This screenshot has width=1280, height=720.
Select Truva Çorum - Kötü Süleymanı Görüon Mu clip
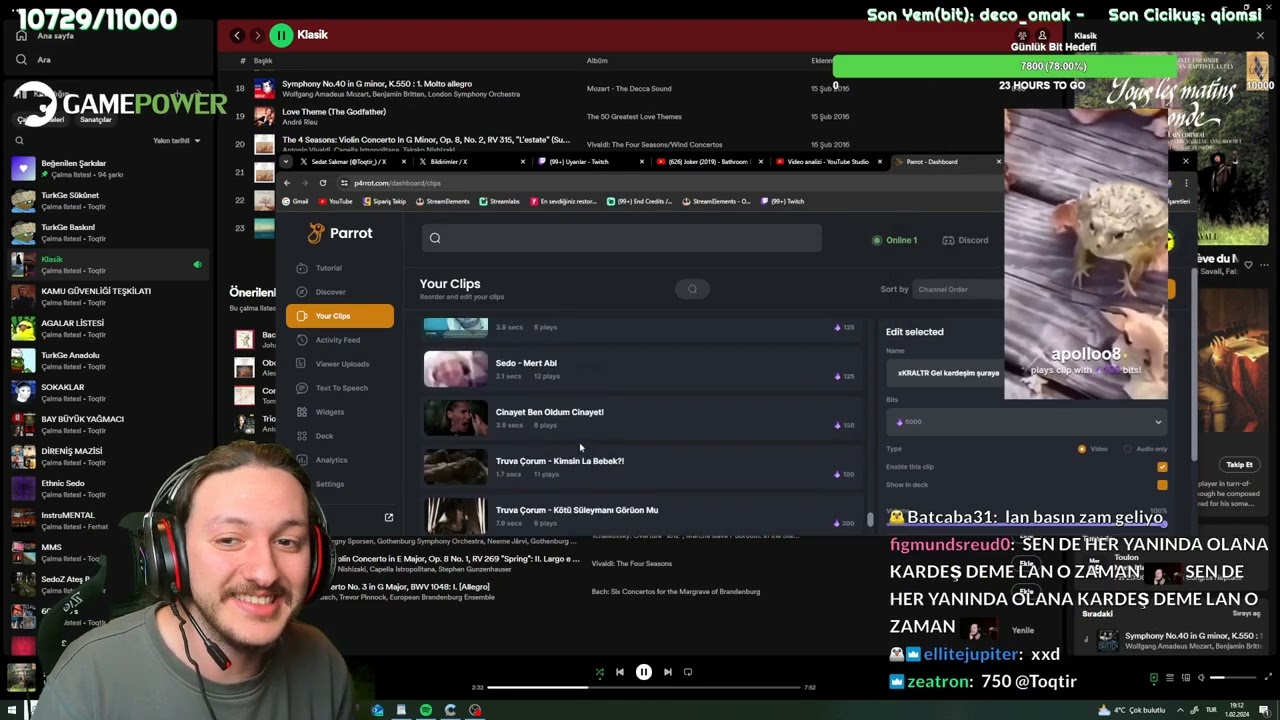pos(640,516)
